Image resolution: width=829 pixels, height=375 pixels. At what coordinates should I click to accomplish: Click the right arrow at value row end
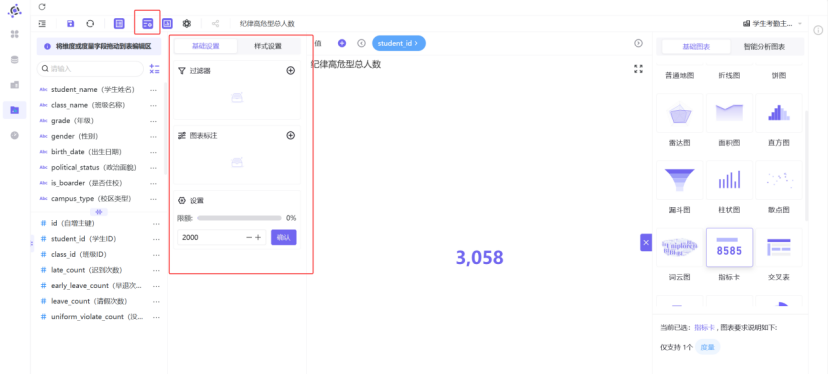pos(638,43)
